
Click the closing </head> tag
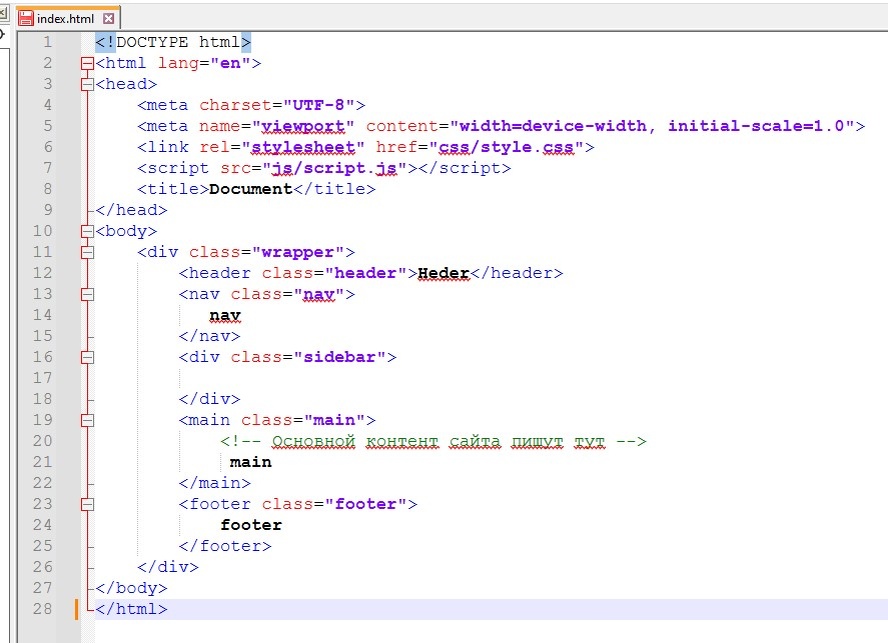pos(131,210)
